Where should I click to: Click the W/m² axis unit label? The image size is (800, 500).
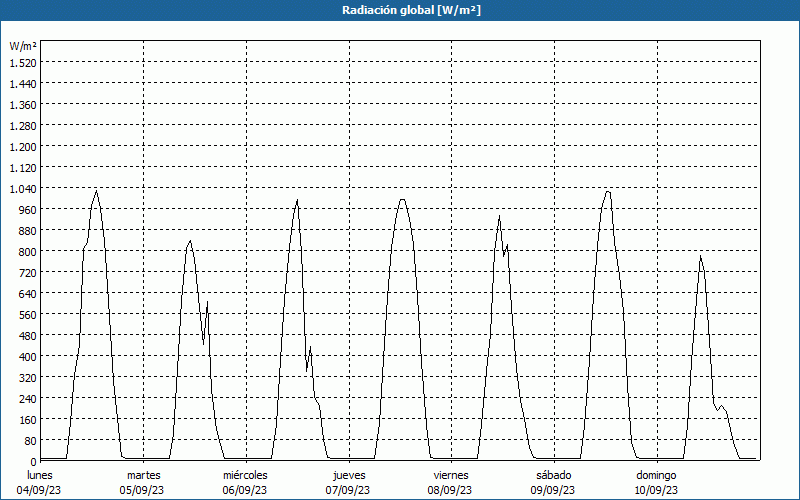[x=23, y=46]
